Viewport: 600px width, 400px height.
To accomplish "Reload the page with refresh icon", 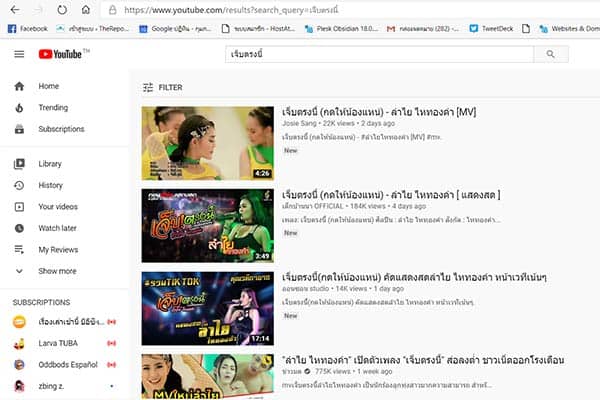I will (x=62, y=10).
